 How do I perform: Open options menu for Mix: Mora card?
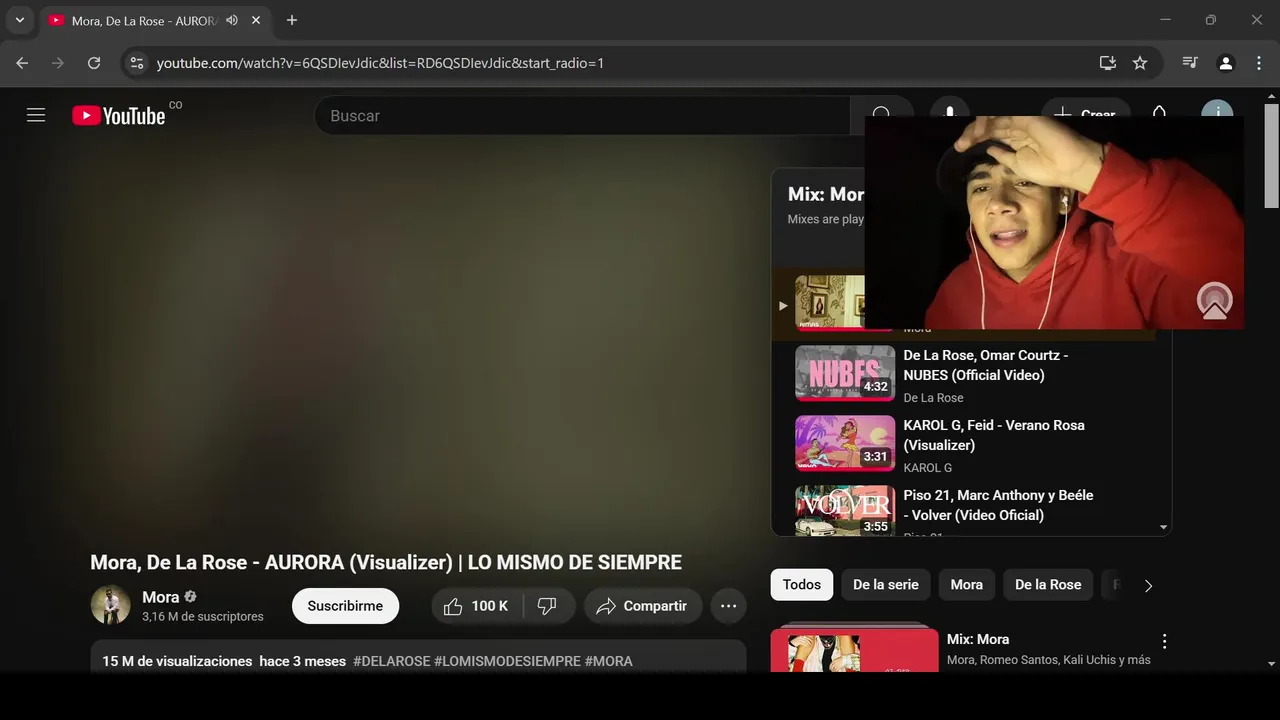[x=1164, y=641]
